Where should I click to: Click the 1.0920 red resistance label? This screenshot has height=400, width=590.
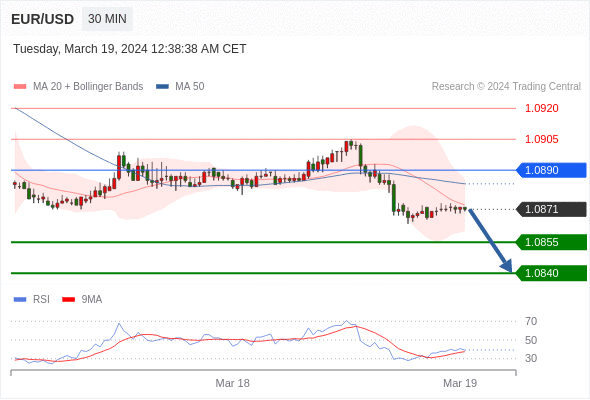coord(542,108)
